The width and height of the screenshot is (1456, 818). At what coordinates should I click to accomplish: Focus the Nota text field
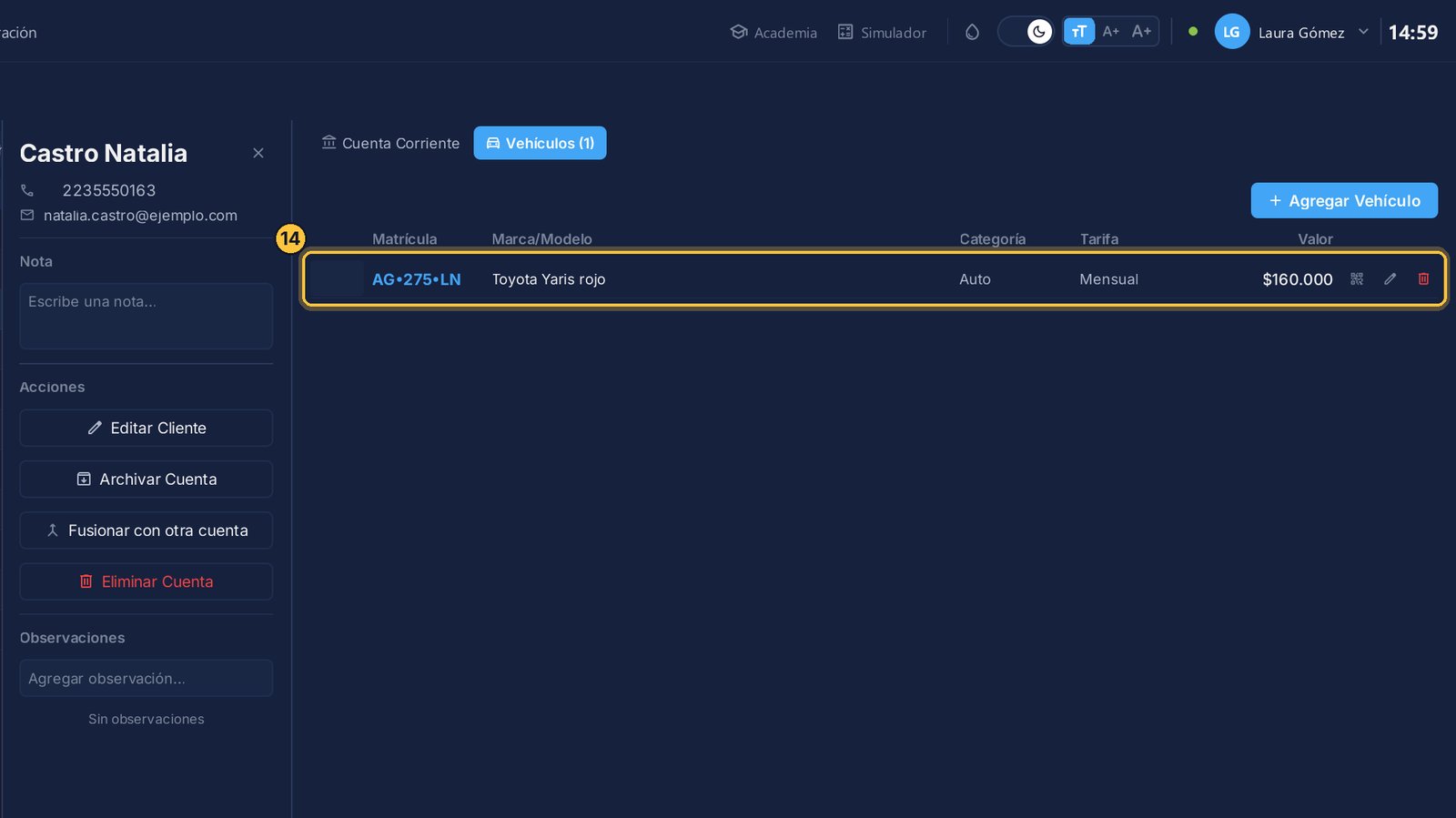(x=147, y=316)
